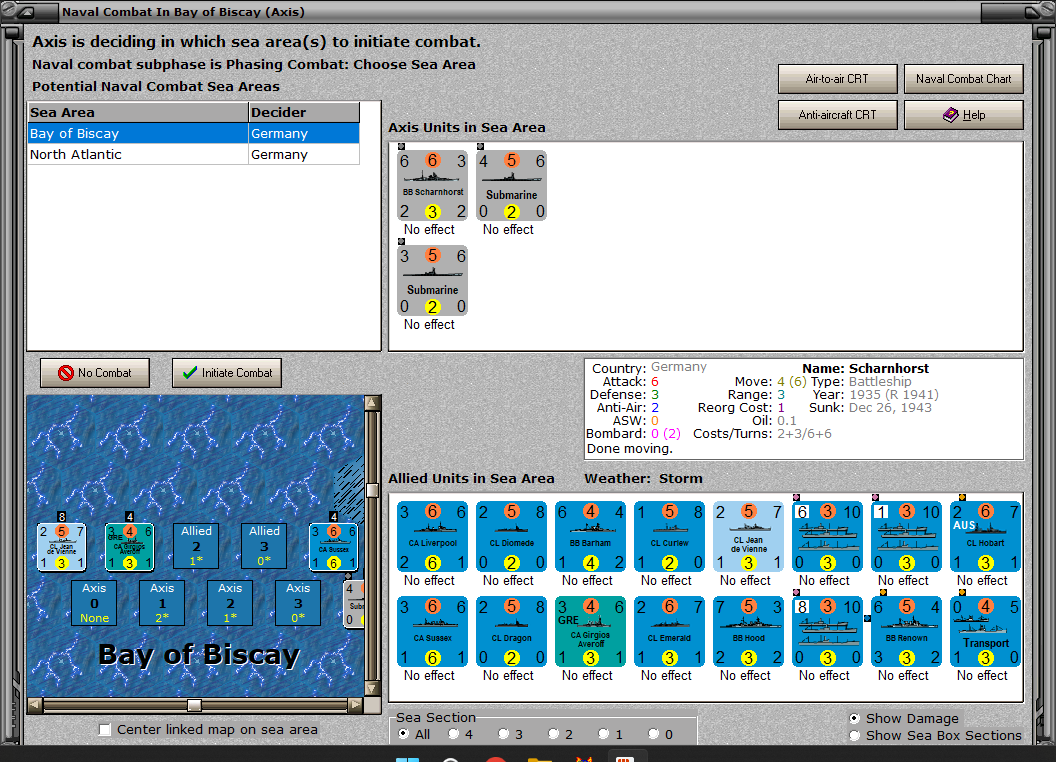Select the BB Barham Allied counter
1056x762 pixels.
[x=590, y=537]
